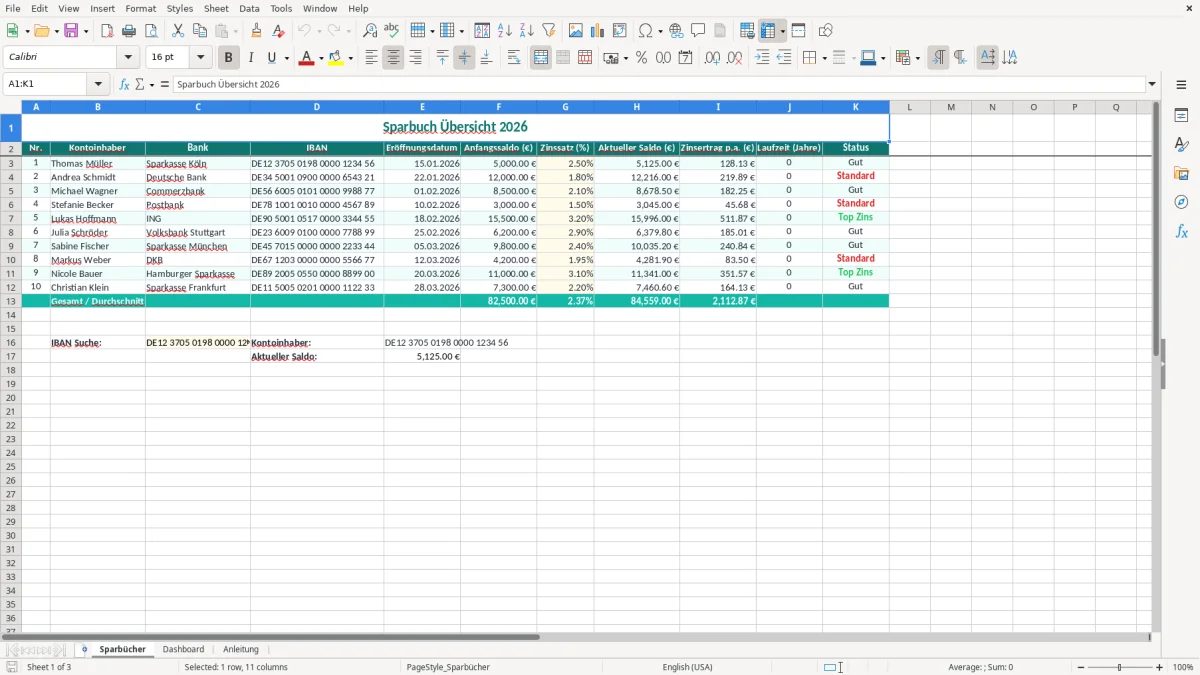Click the Insert Hyperlink icon
The height and width of the screenshot is (675, 1200).
tap(676, 31)
